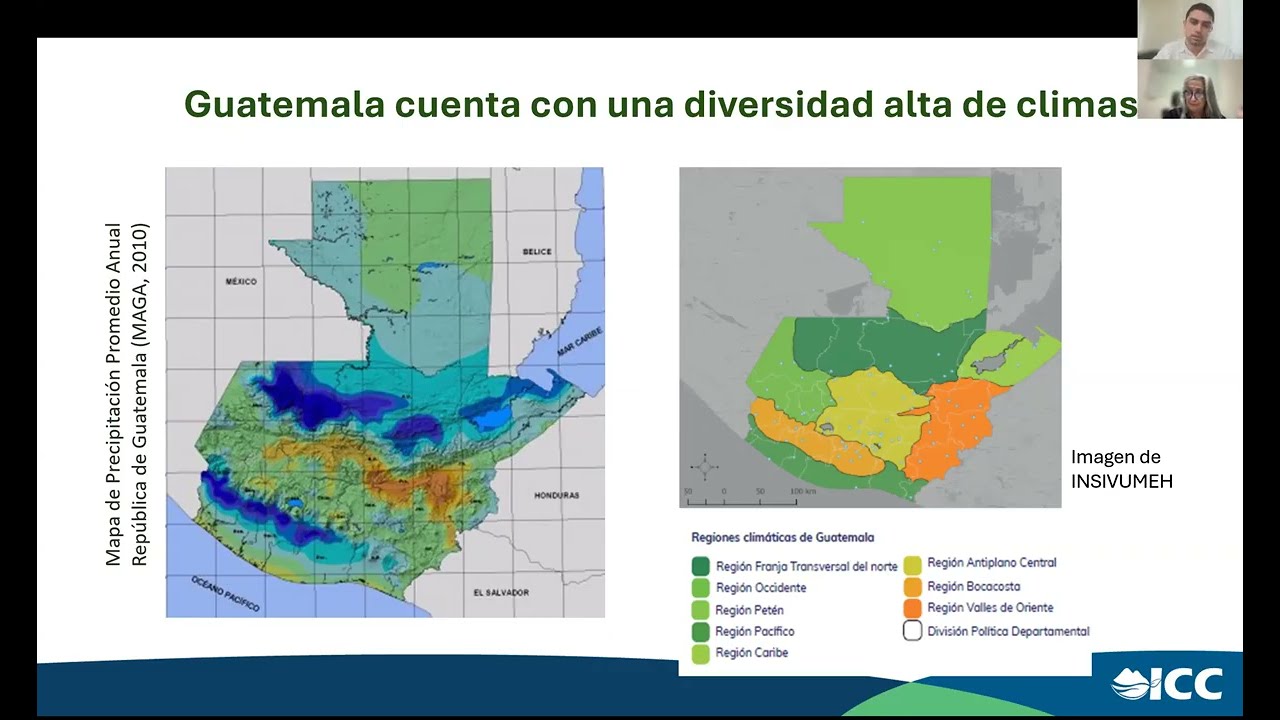
Task: Click the 'División Política Departamental' legend text
Action: click(1008, 631)
